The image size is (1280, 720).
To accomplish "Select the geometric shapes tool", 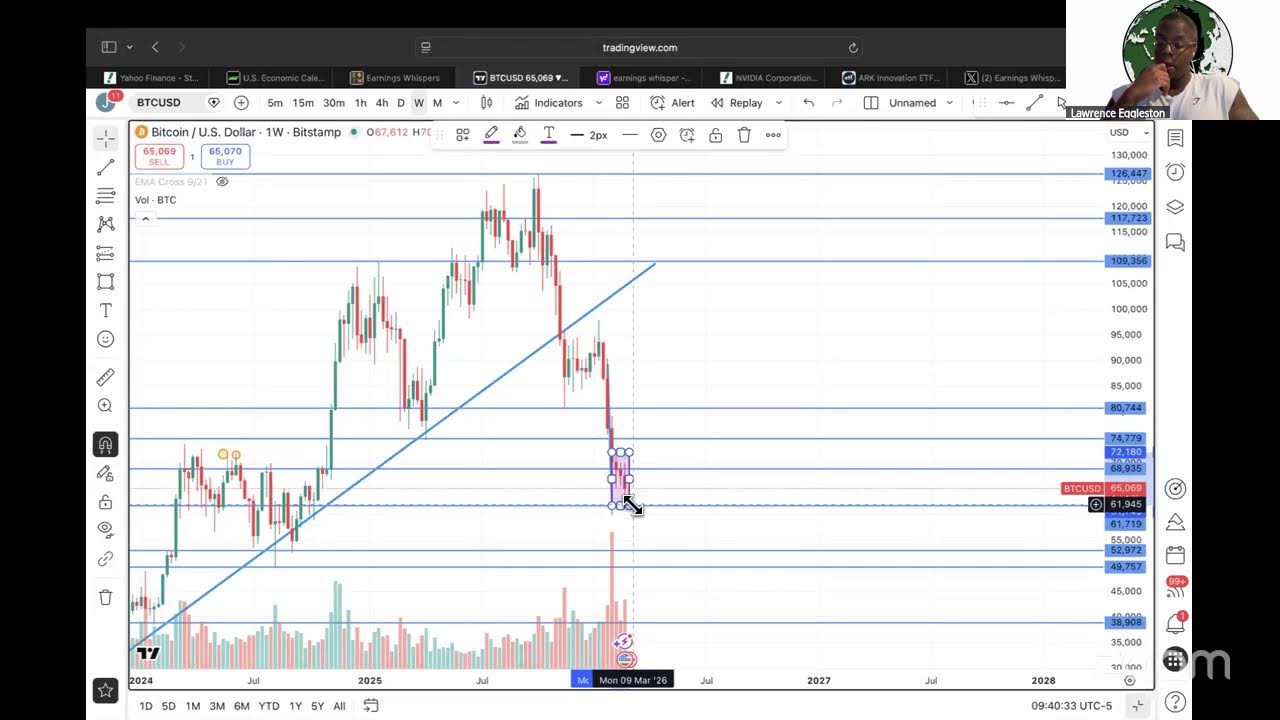I will 105,282.
